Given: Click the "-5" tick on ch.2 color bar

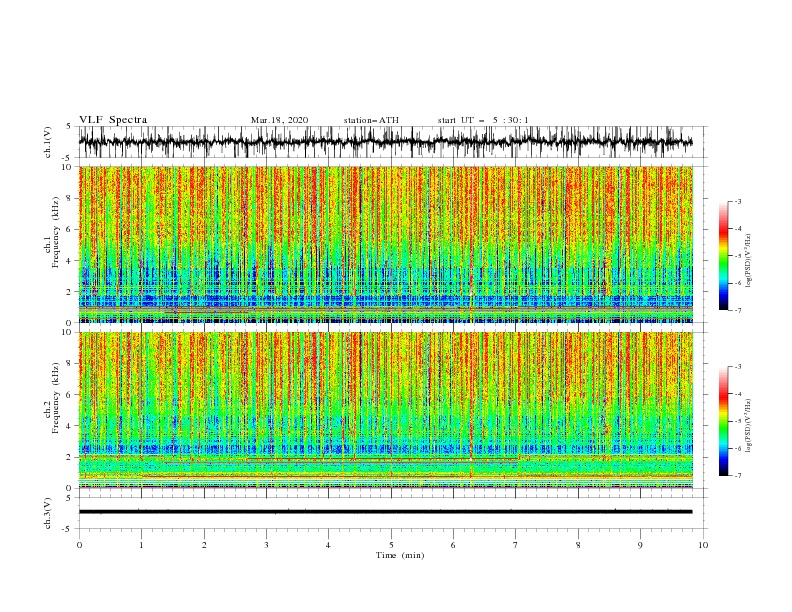Looking at the screenshot, I should (x=737, y=421).
